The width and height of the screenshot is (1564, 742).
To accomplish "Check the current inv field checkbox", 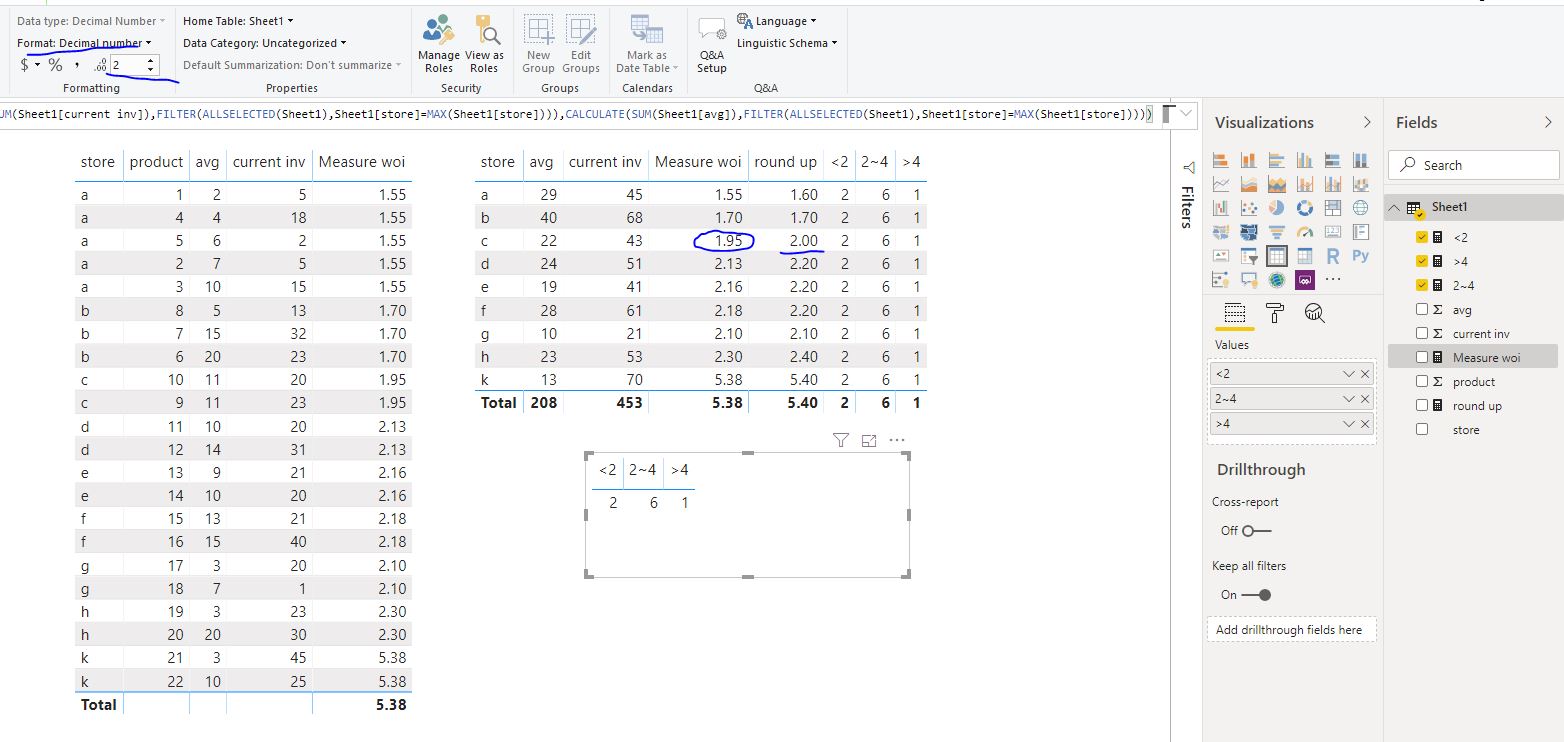I will (1422, 334).
